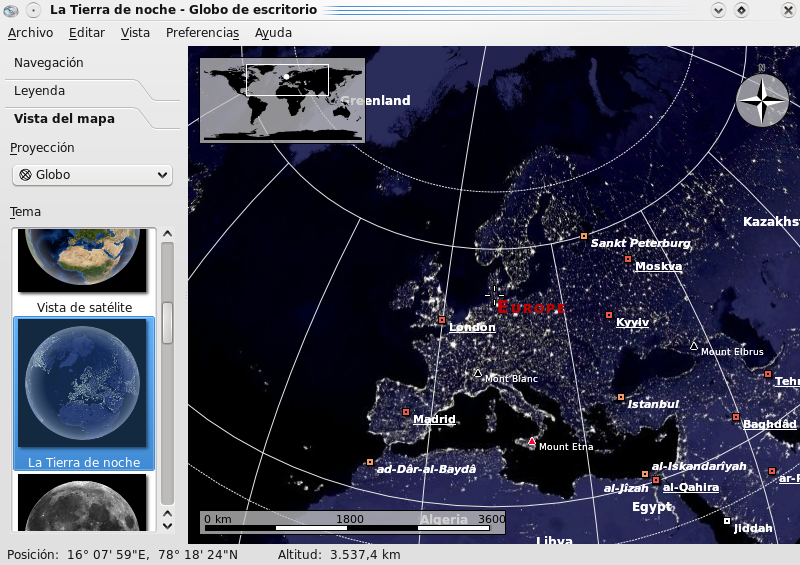
Task: Click the Sankt Peterburg city marker
Action: coord(584,236)
